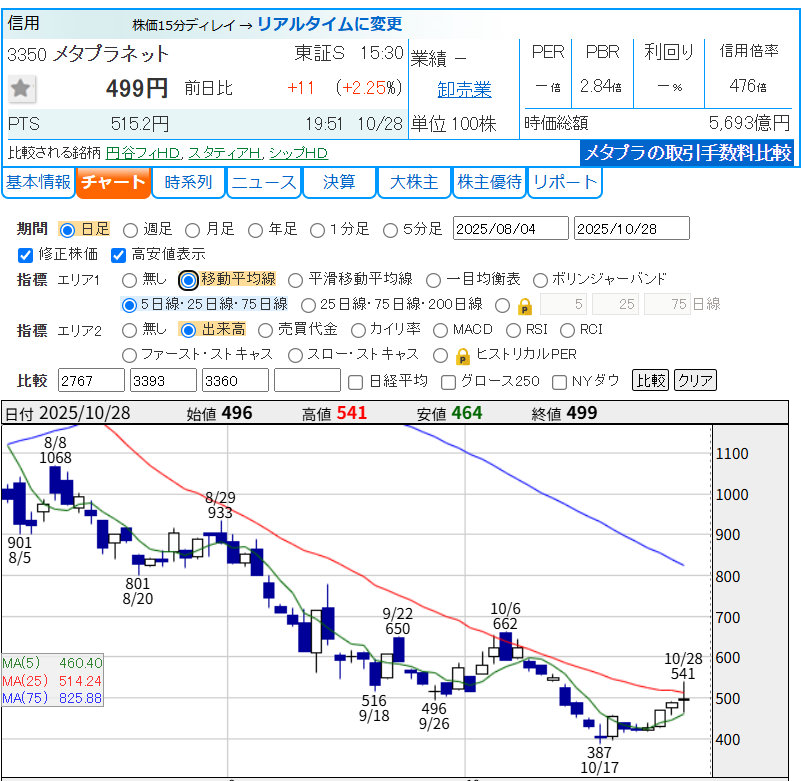Screen dimensions: 805x781
Task: Switch to the 時系列 tab
Action: point(188,182)
